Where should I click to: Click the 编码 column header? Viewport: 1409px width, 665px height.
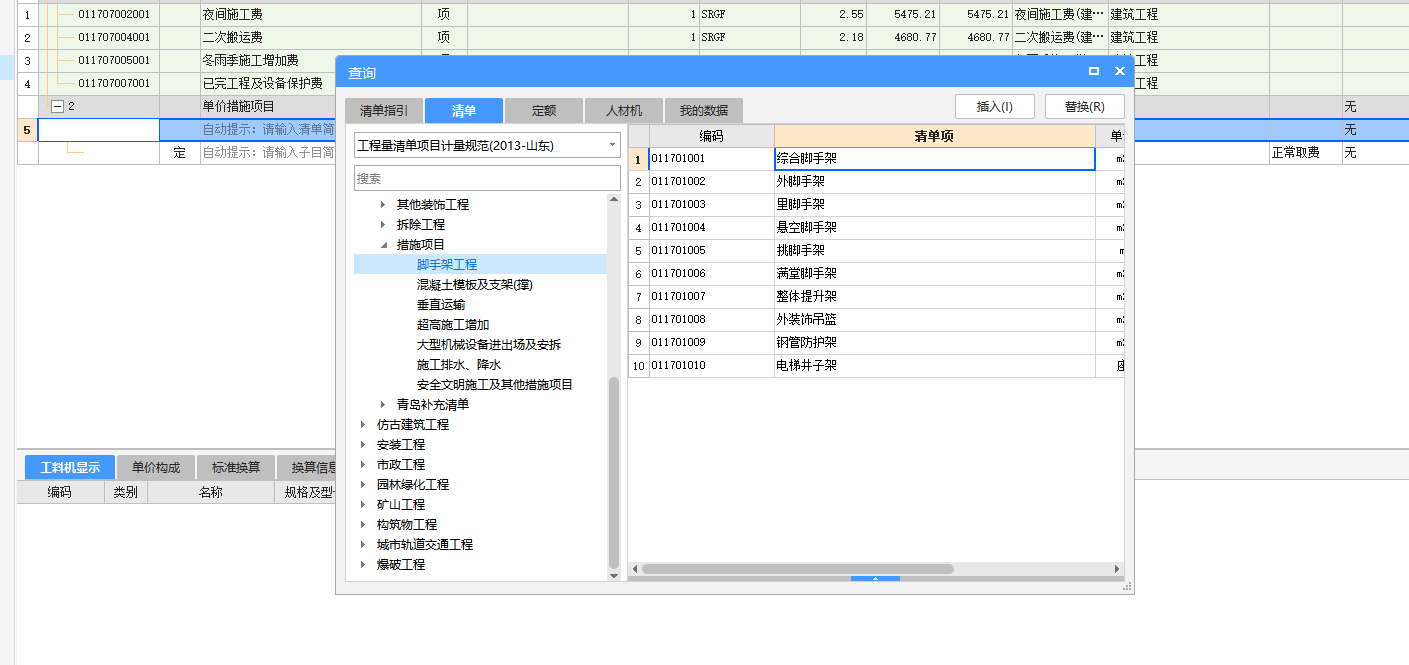711,136
